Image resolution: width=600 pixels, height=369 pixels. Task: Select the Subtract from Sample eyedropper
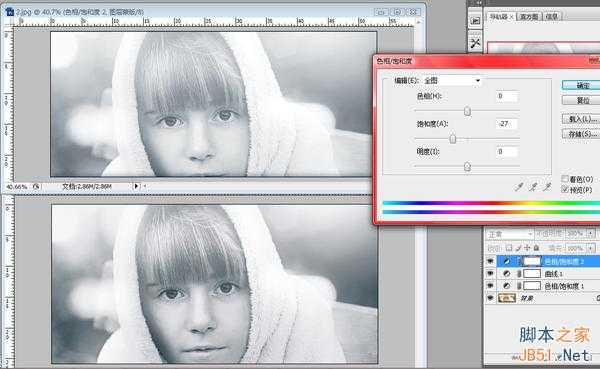pos(547,187)
